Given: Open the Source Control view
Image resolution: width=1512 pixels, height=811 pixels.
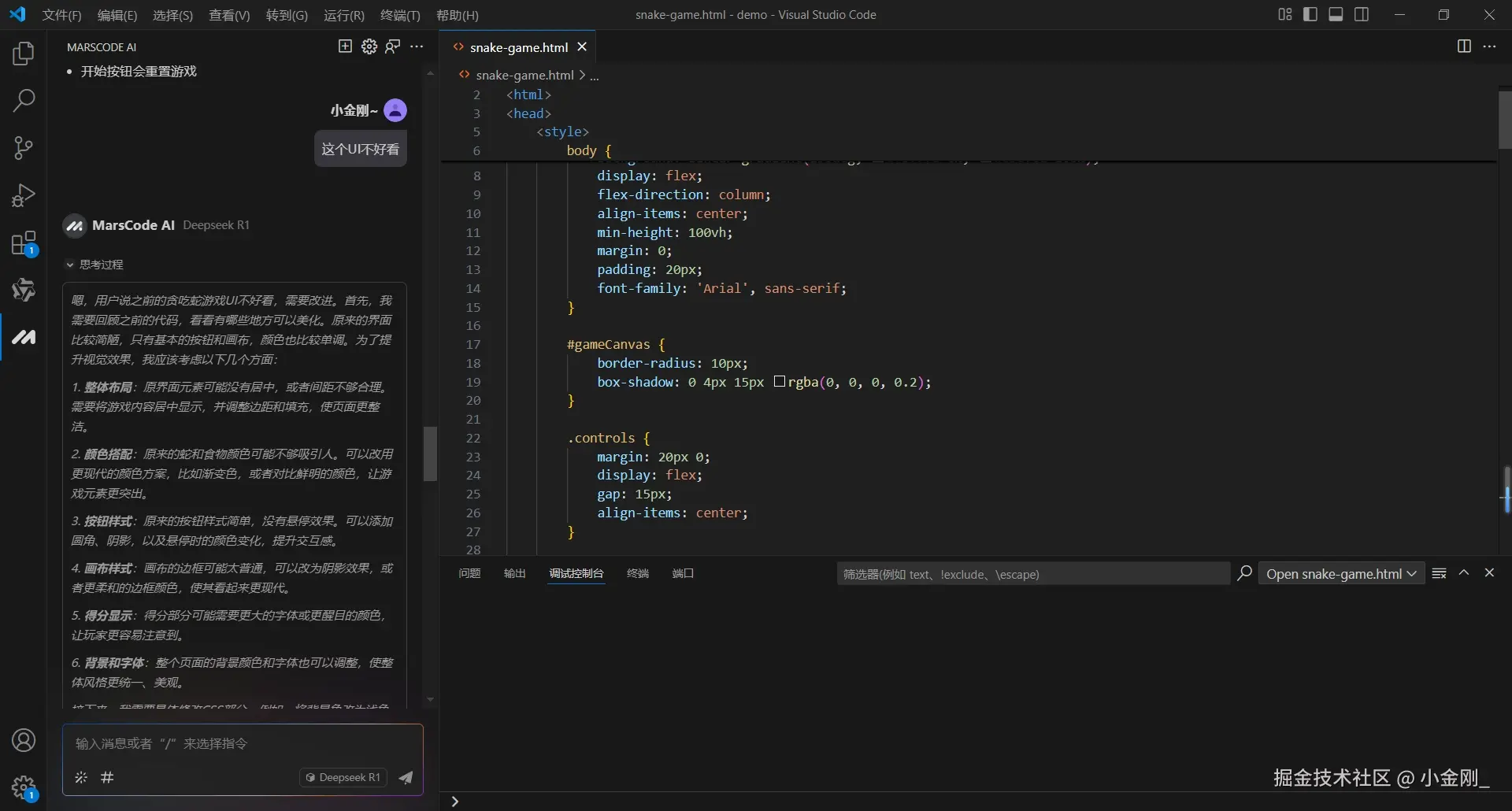Looking at the screenshot, I should pos(24,148).
